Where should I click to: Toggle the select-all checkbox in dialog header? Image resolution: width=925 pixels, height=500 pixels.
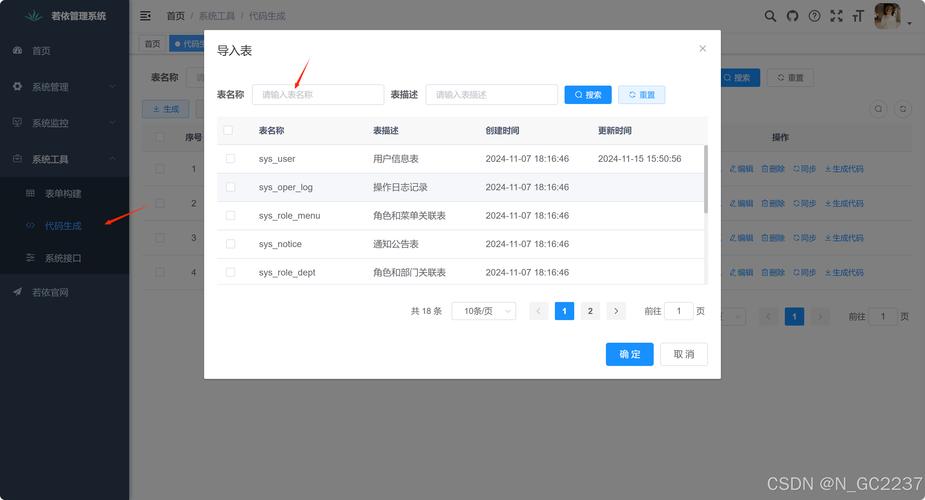(x=228, y=130)
